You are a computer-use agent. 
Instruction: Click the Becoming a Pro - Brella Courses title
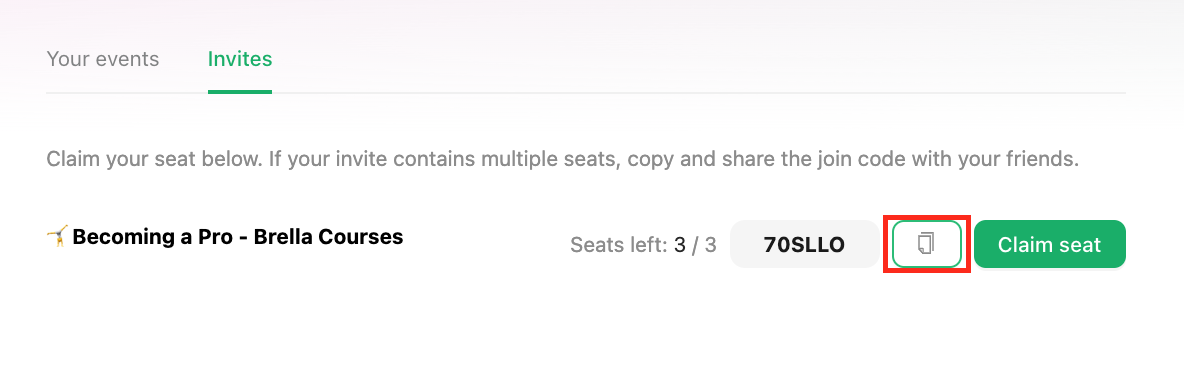tap(238, 236)
